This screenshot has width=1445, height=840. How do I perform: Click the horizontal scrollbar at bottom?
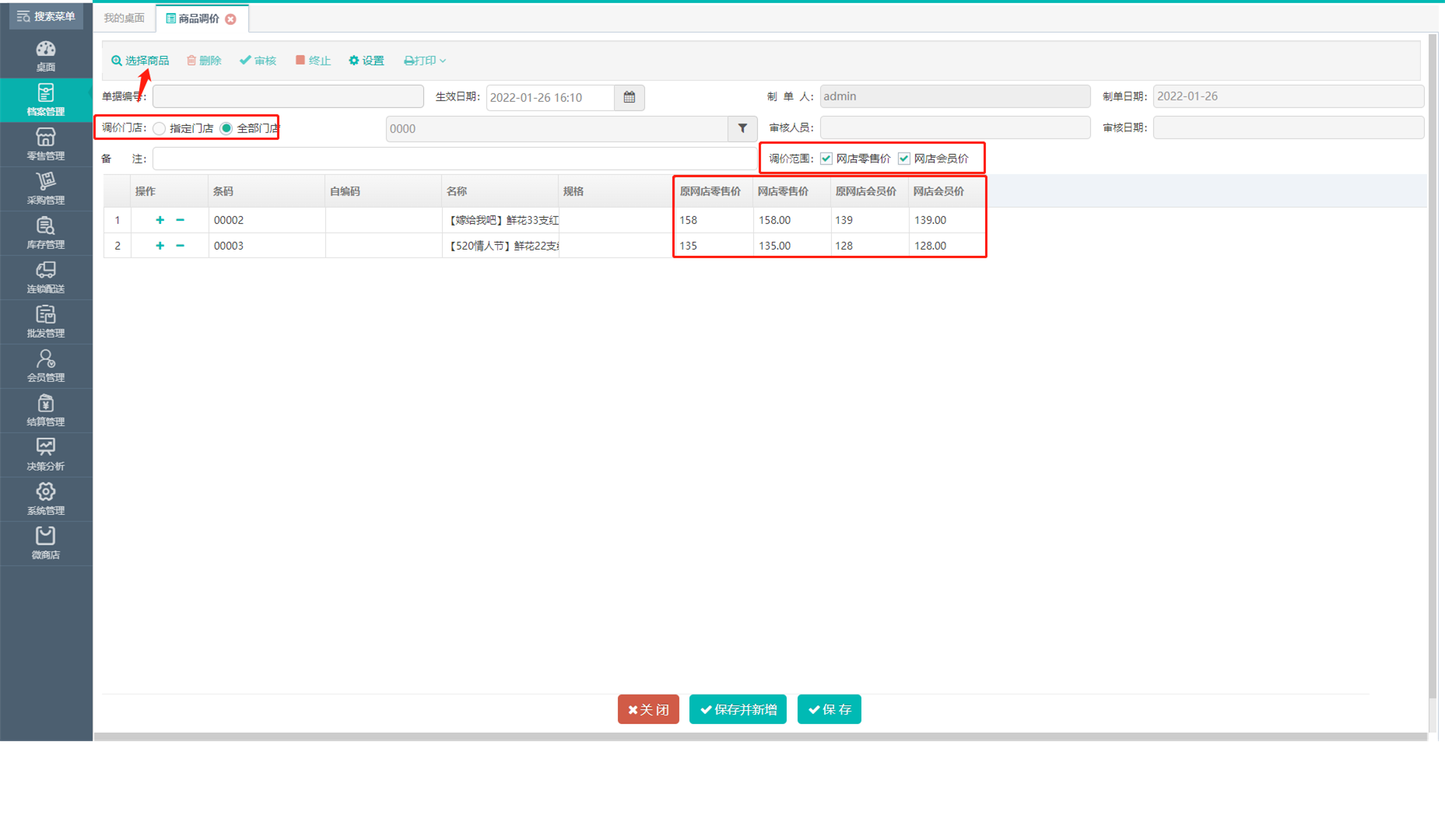[761, 737]
